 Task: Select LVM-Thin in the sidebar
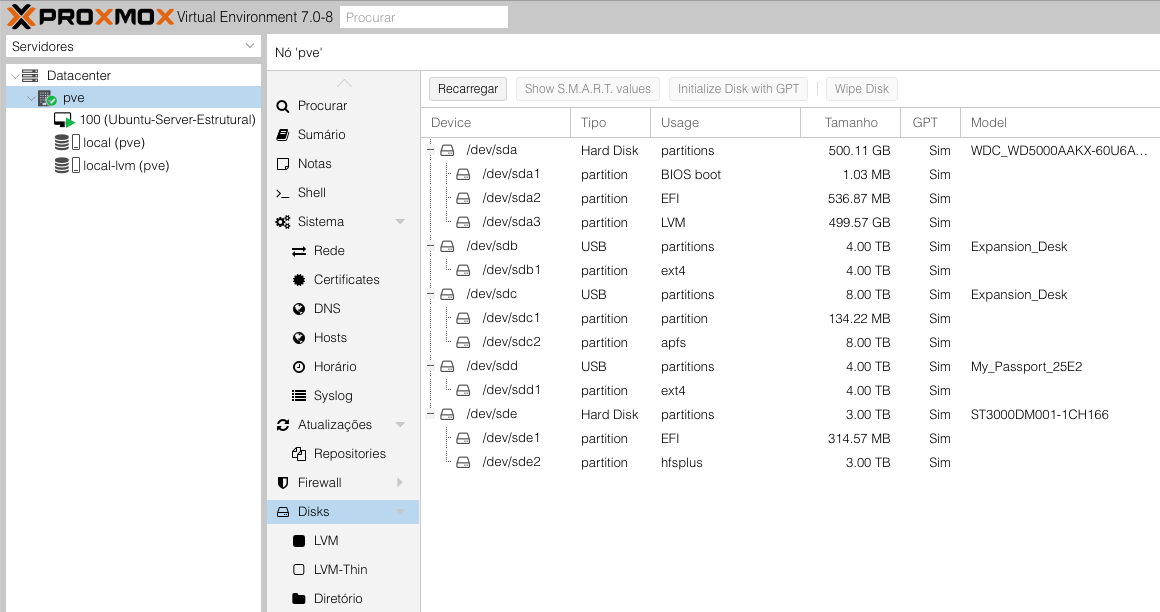point(340,570)
